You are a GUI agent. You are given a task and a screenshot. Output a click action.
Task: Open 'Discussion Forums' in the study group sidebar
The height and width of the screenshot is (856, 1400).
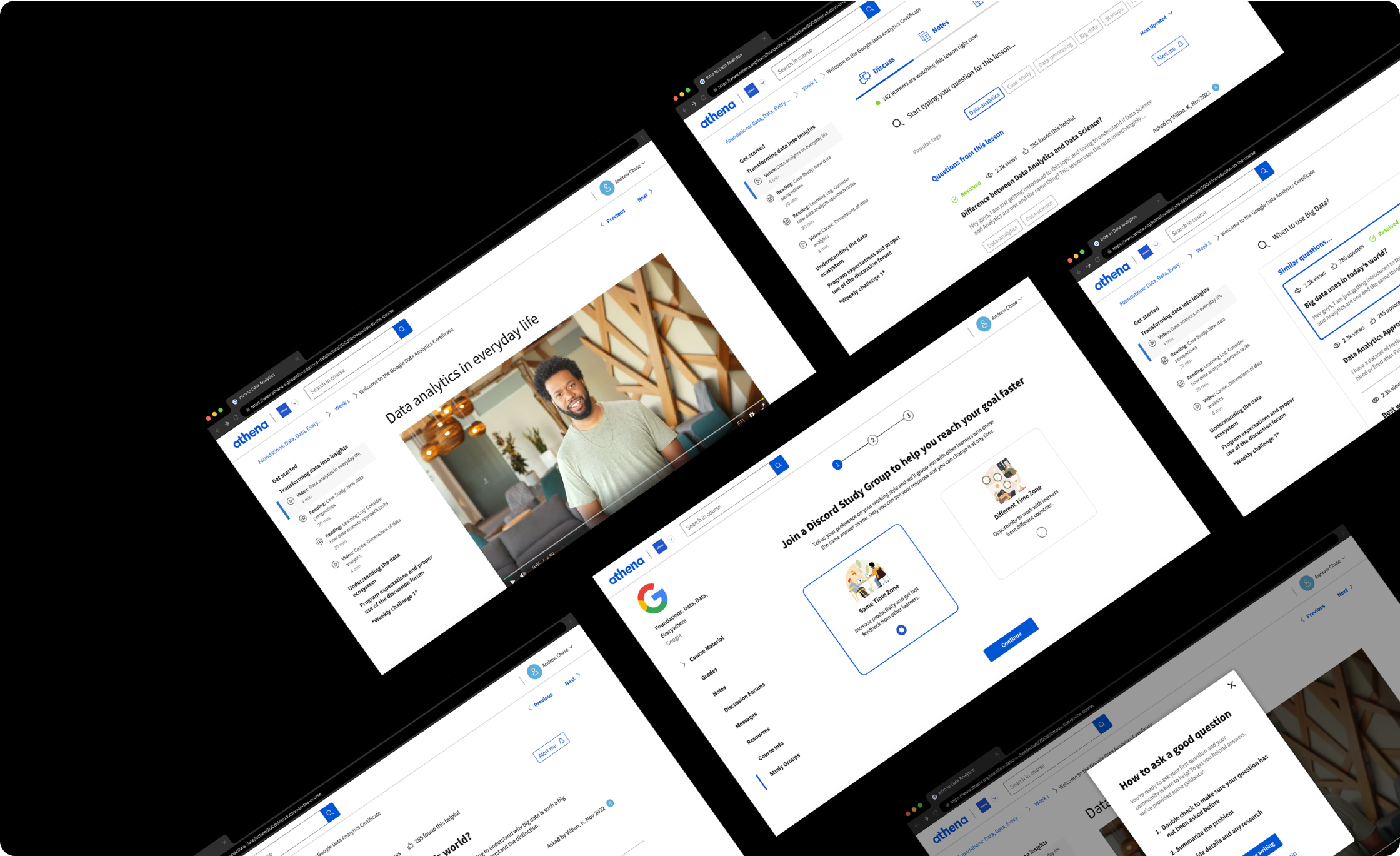(x=744, y=697)
